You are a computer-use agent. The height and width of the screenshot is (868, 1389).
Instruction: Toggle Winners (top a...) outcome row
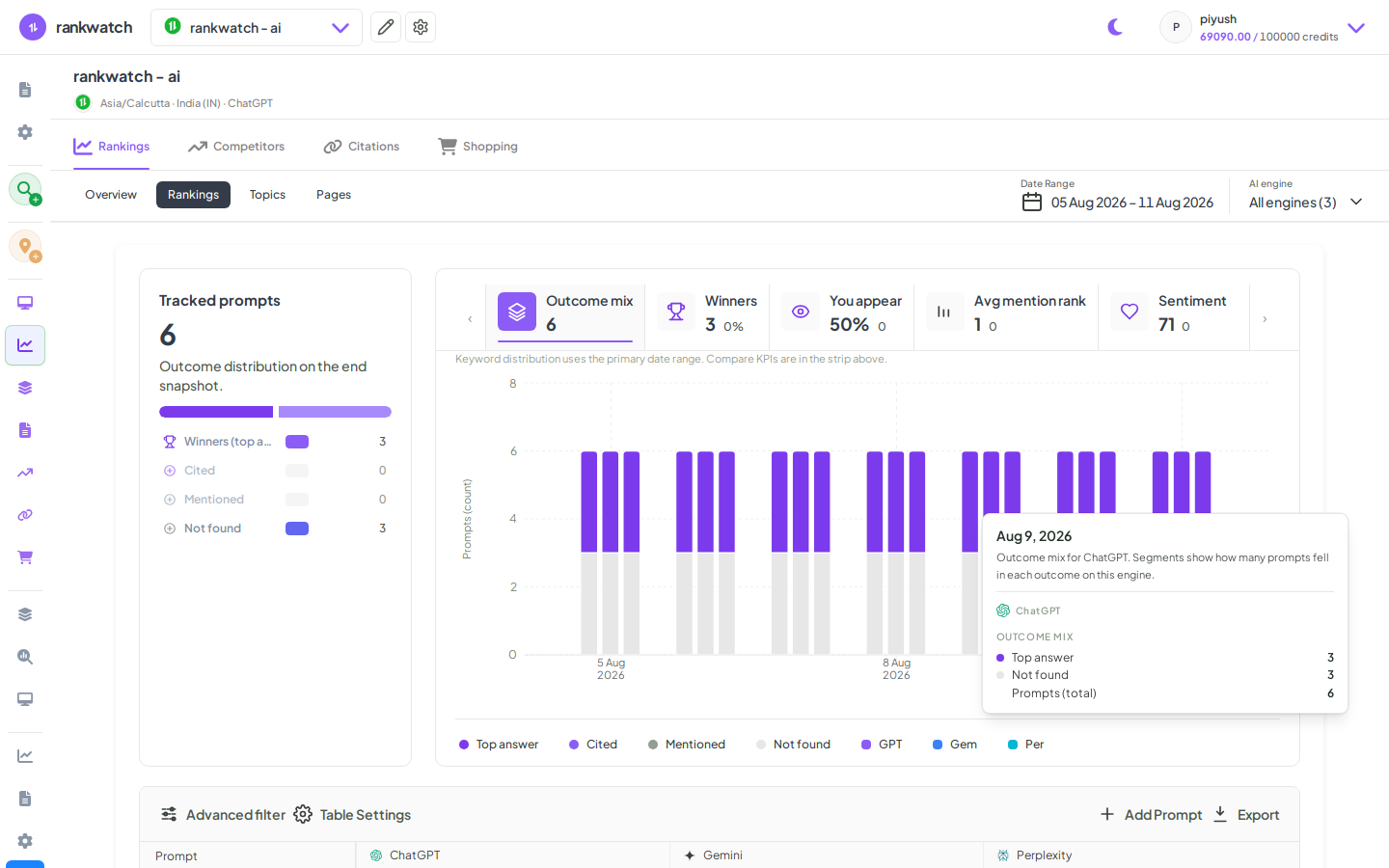[275, 442]
